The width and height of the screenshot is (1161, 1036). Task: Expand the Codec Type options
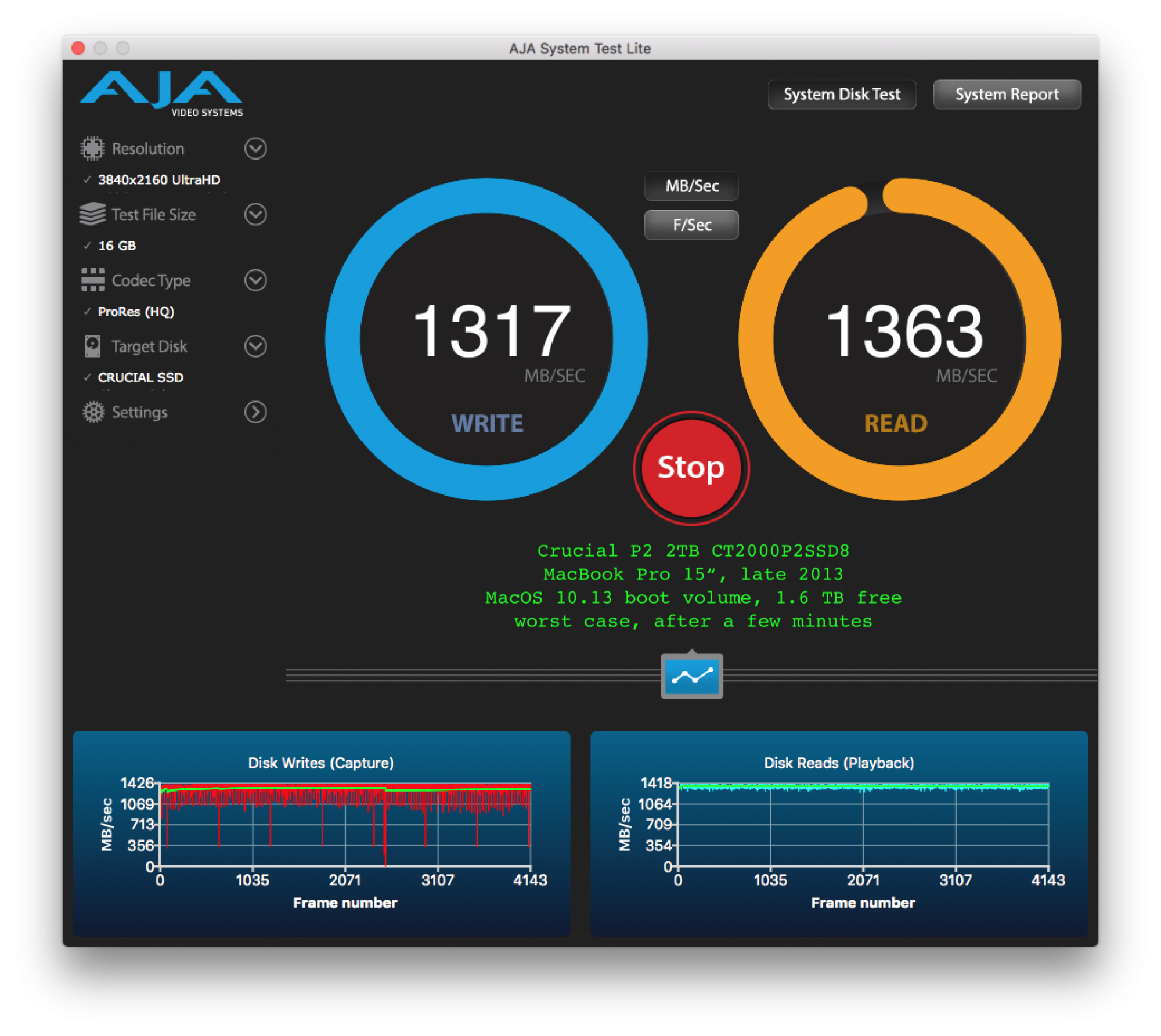point(254,280)
